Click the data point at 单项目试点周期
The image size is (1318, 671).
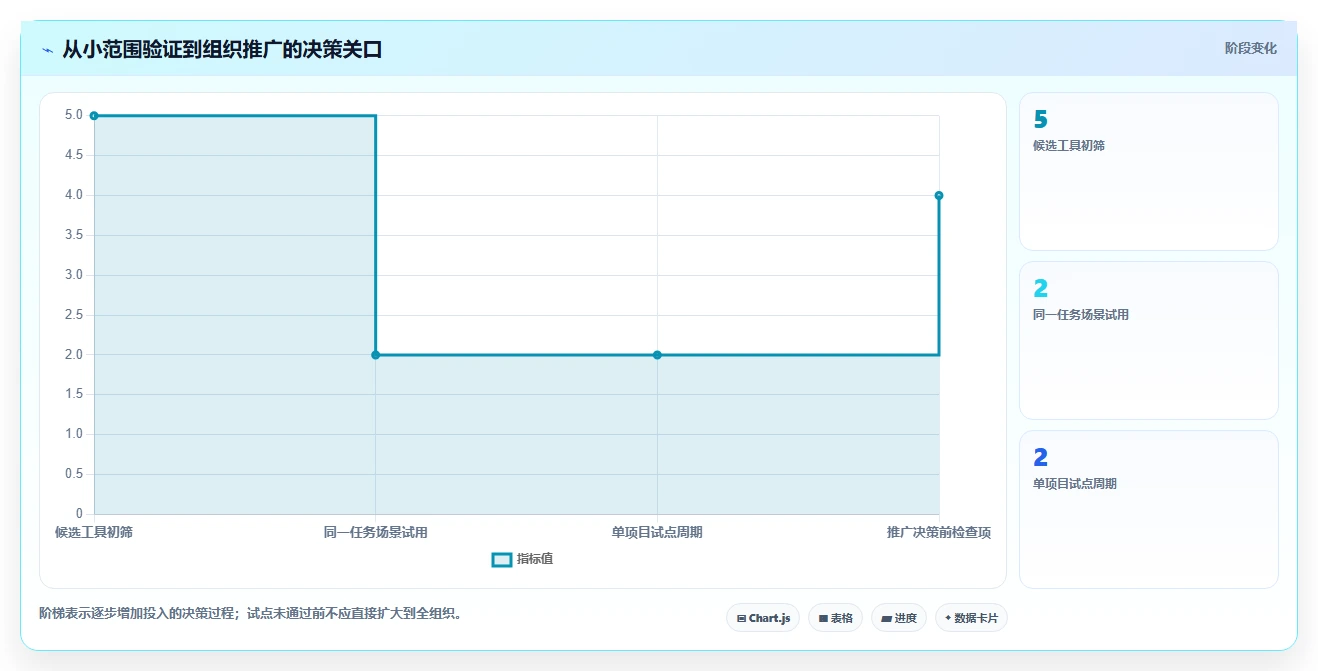(657, 355)
